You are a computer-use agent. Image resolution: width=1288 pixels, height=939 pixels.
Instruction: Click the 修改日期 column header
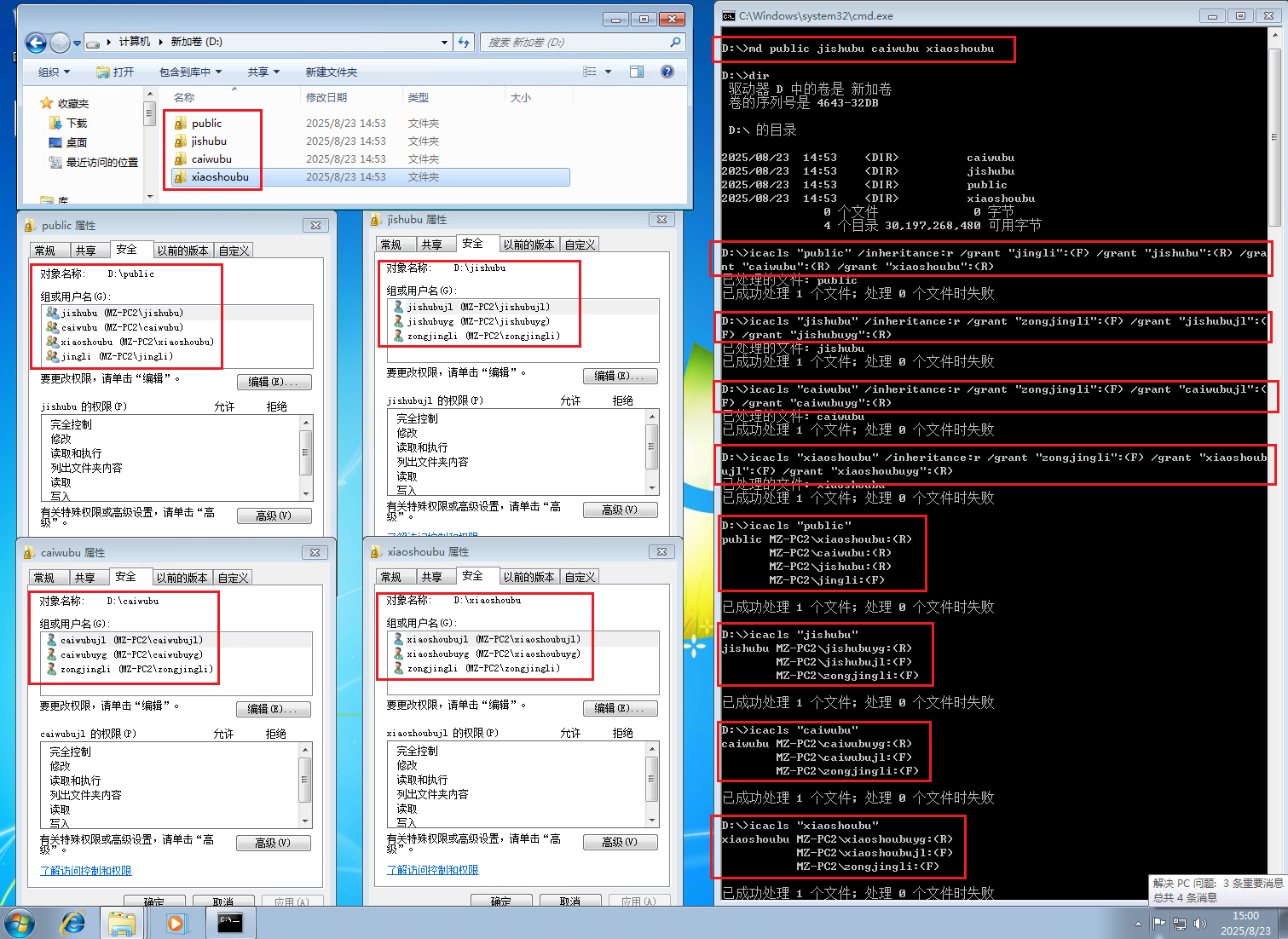click(350, 97)
